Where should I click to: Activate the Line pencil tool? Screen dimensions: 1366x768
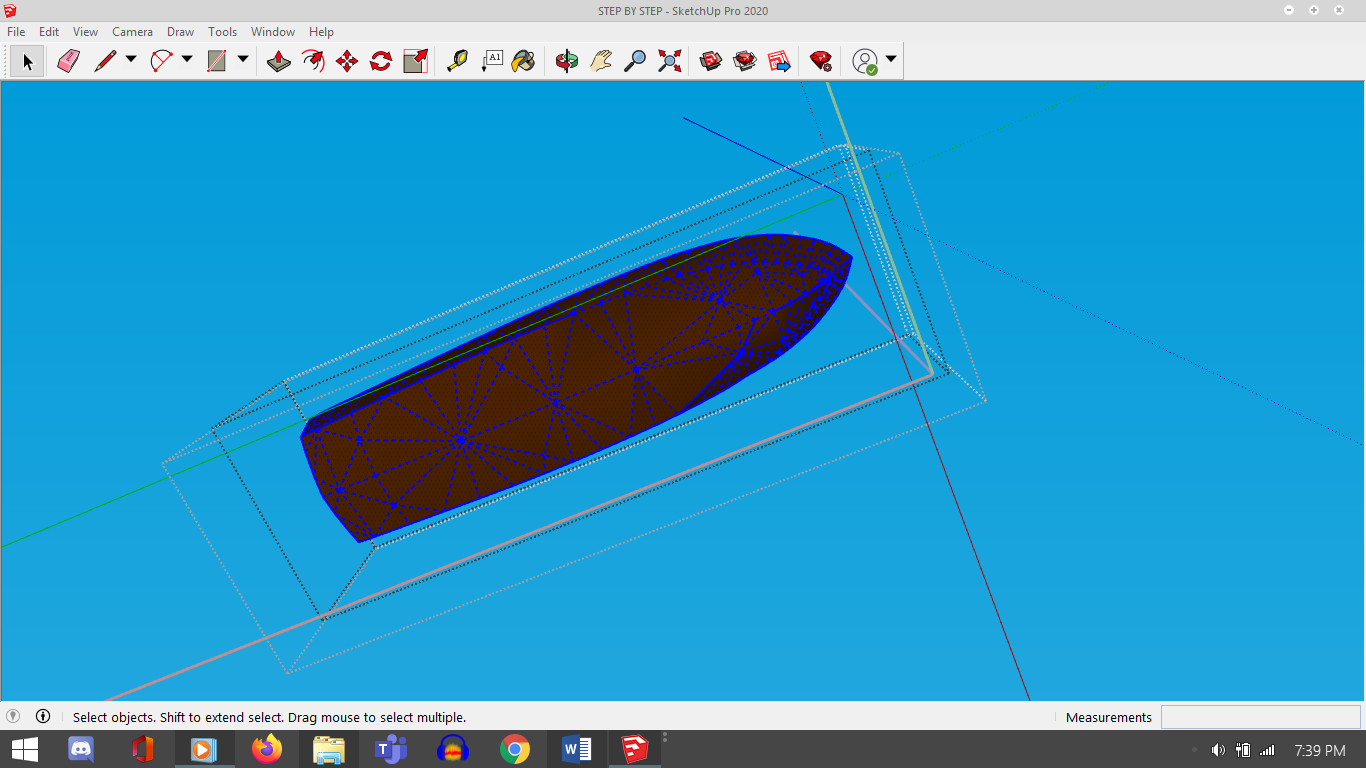(x=104, y=62)
